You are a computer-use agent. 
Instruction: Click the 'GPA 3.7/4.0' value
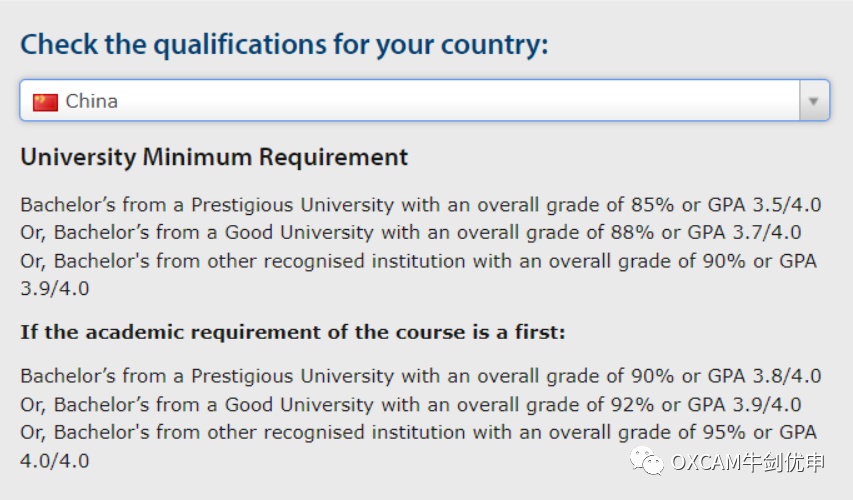(744, 233)
